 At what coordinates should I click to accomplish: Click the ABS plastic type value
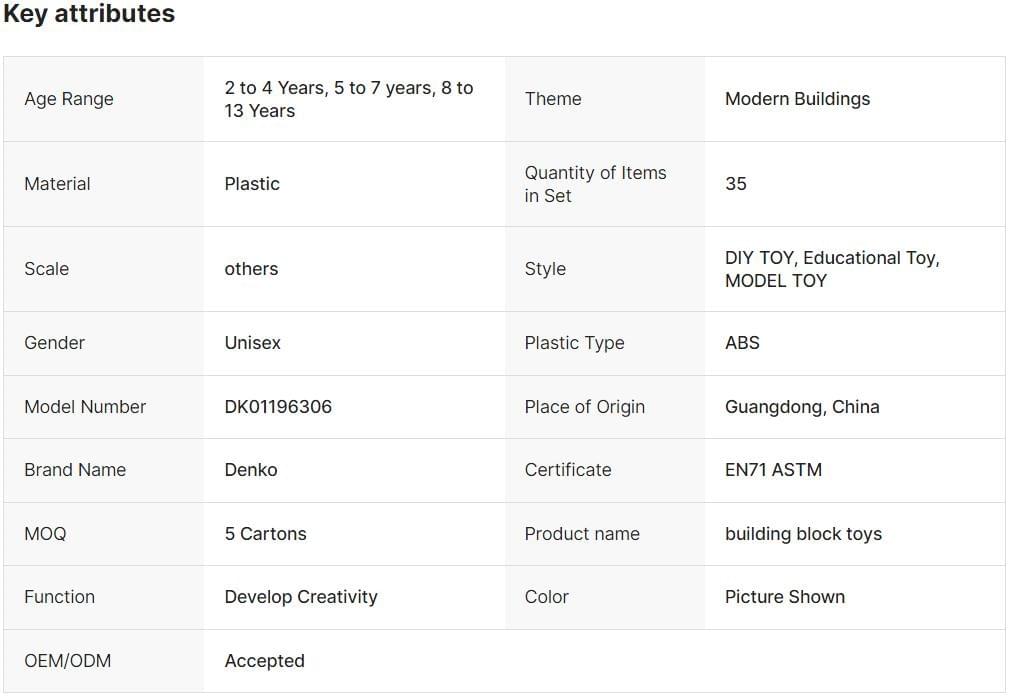point(742,343)
